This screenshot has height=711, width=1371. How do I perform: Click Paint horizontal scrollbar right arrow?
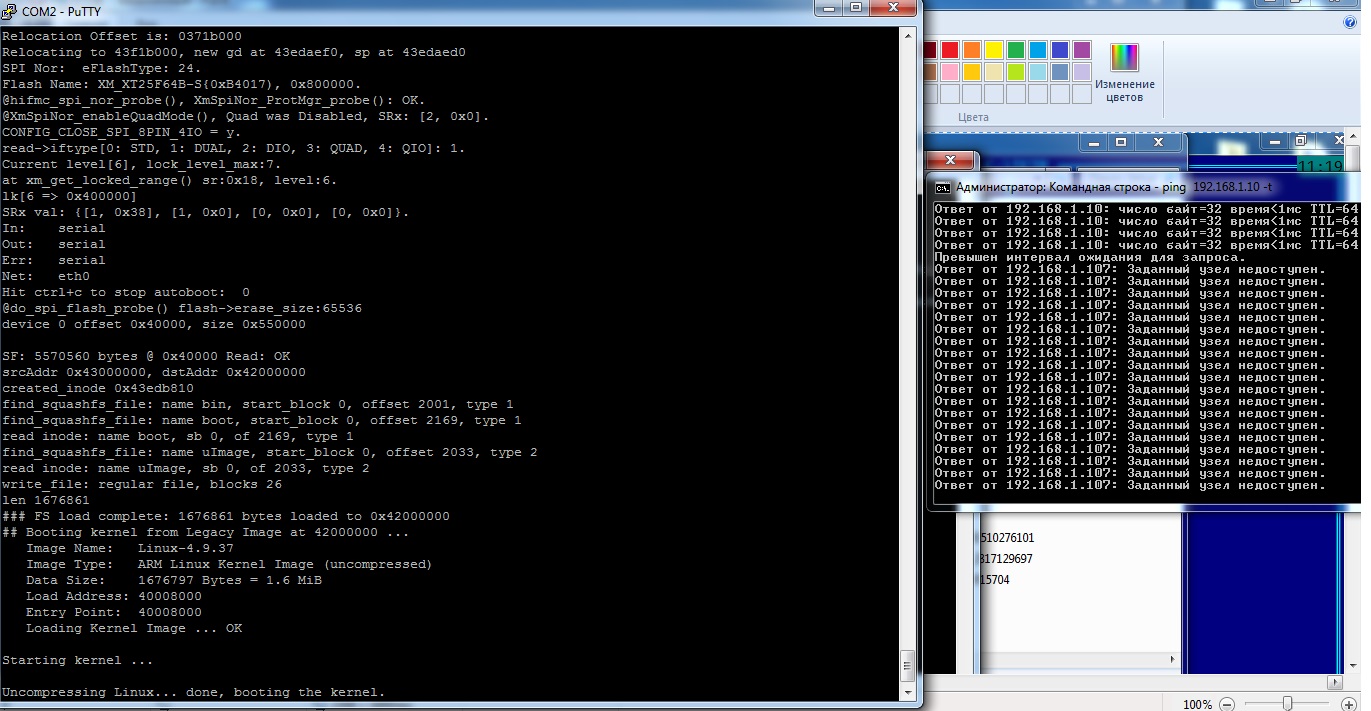1334,681
